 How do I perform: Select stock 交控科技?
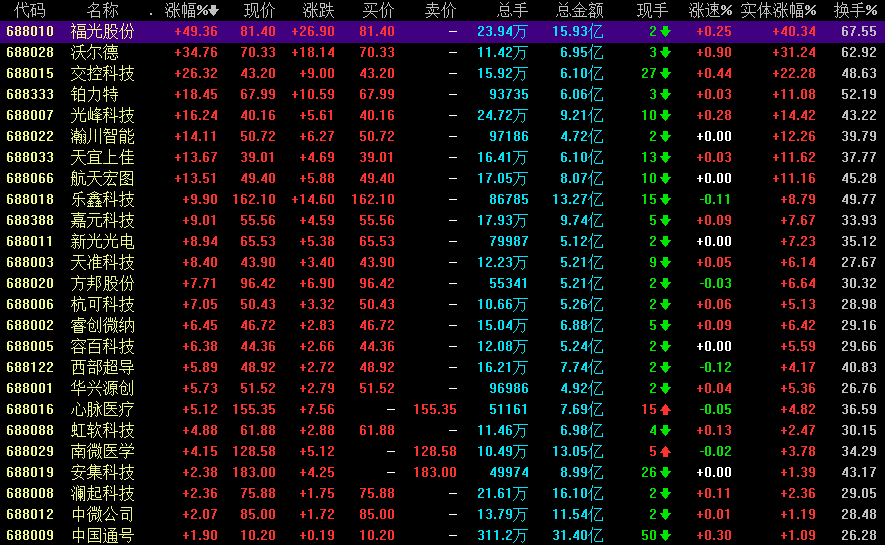(103, 73)
